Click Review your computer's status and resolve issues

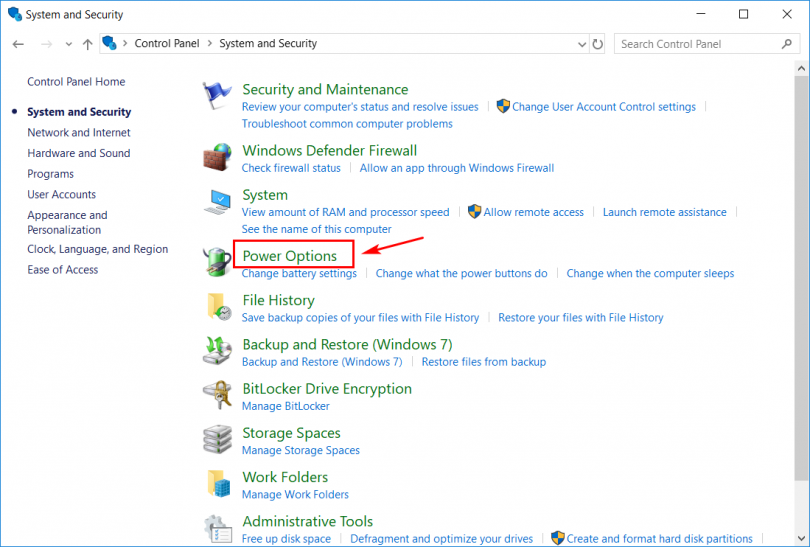point(360,107)
